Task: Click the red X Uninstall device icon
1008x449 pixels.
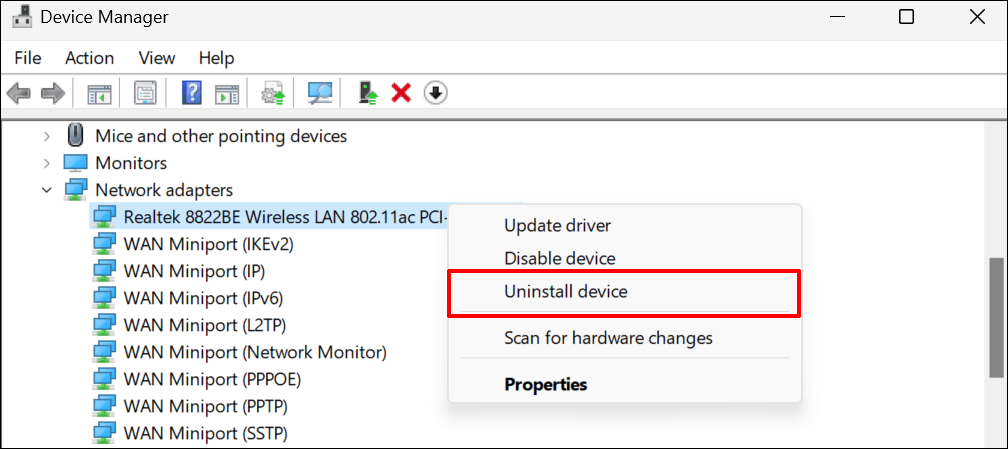Action: click(401, 94)
